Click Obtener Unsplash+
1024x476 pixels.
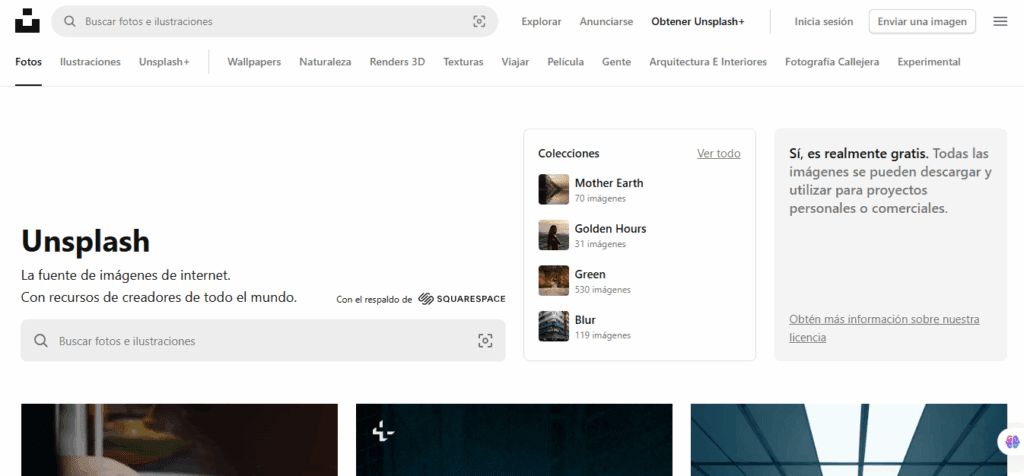coord(697,22)
